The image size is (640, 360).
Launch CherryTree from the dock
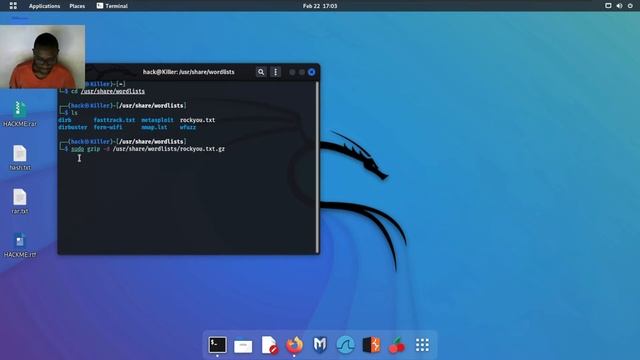coord(397,345)
